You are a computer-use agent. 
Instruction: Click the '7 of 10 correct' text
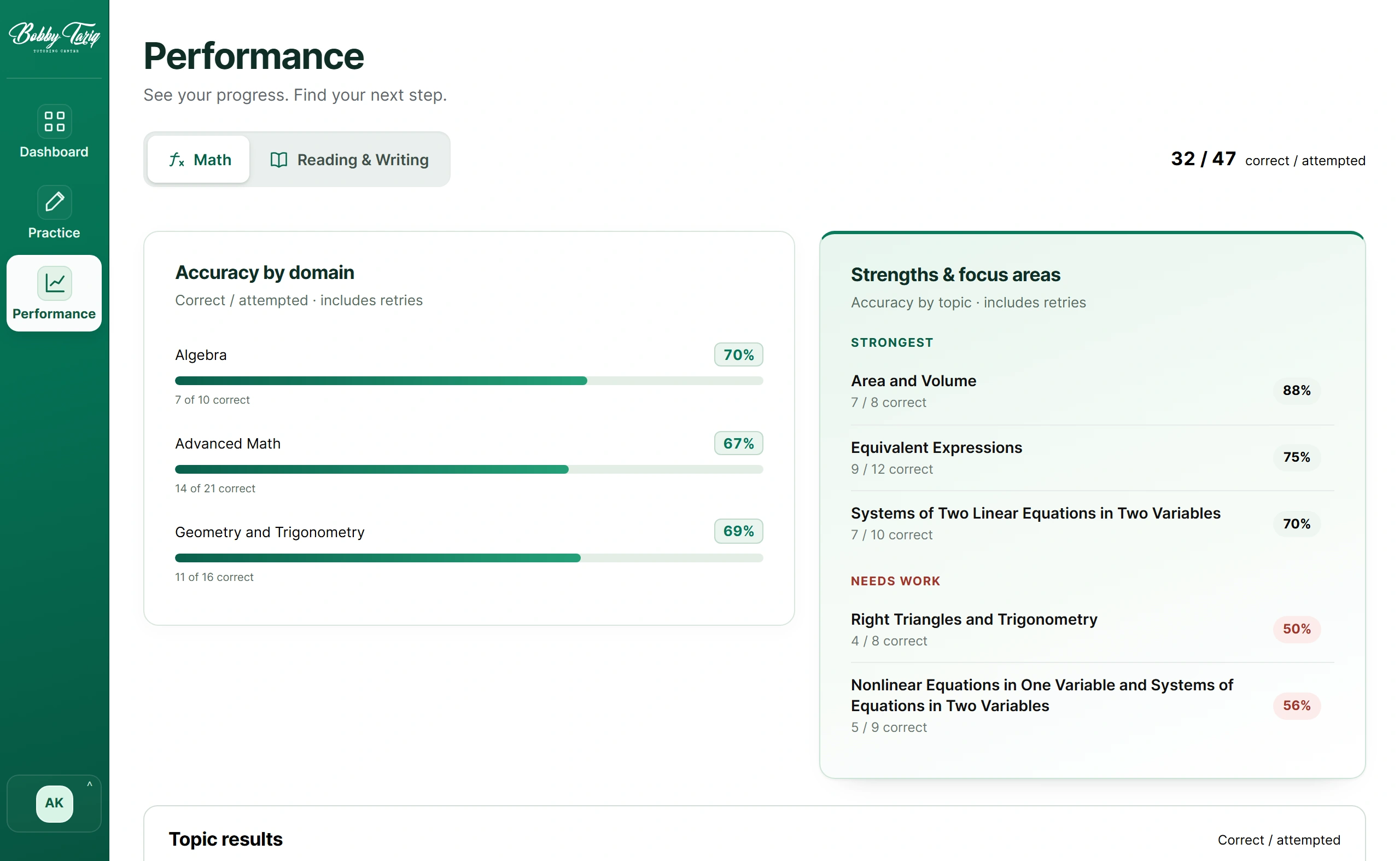tap(212, 400)
